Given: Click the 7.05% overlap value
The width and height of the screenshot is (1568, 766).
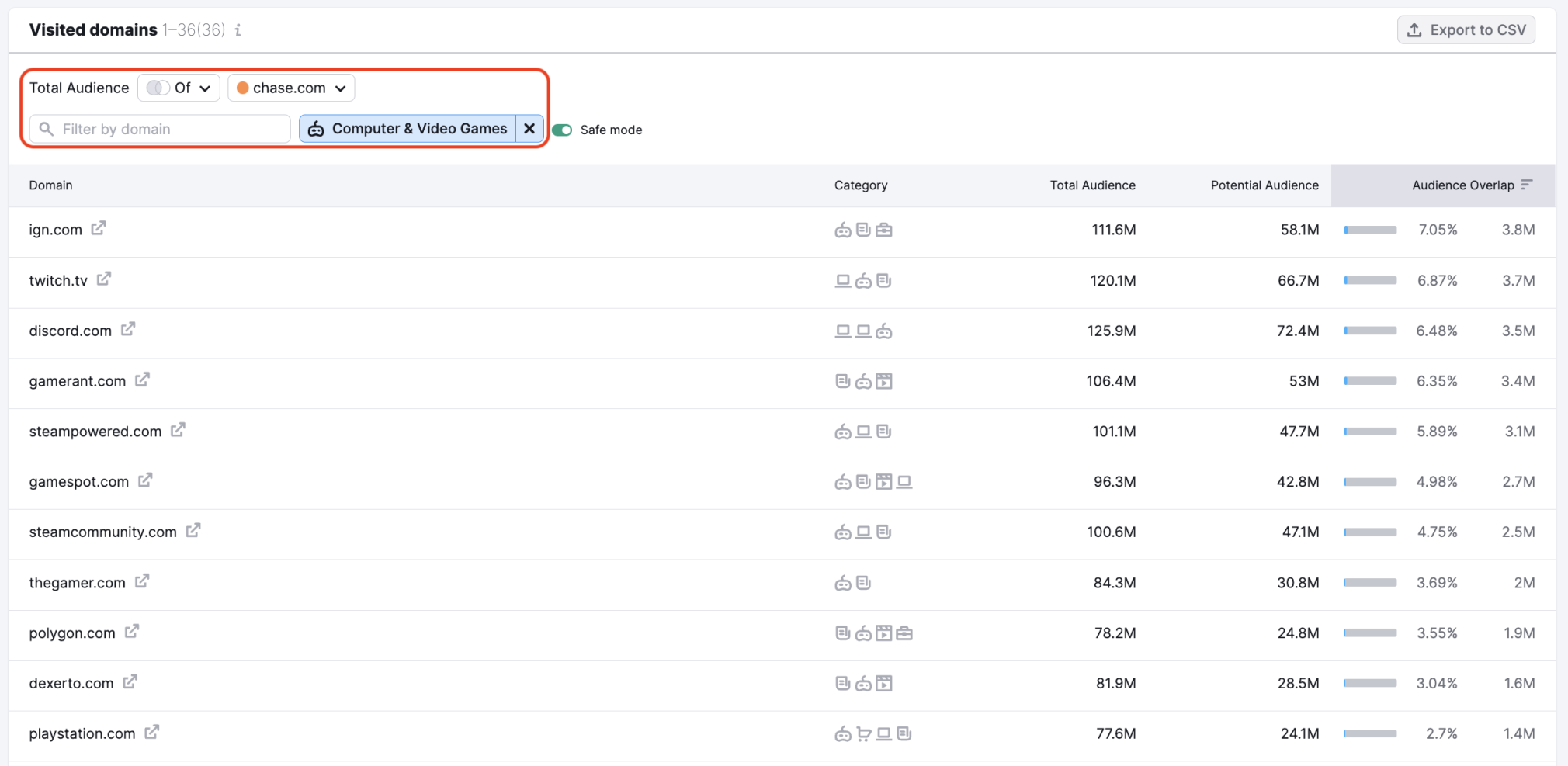Looking at the screenshot, I should pyautogui.click(x=1438, y=230).
